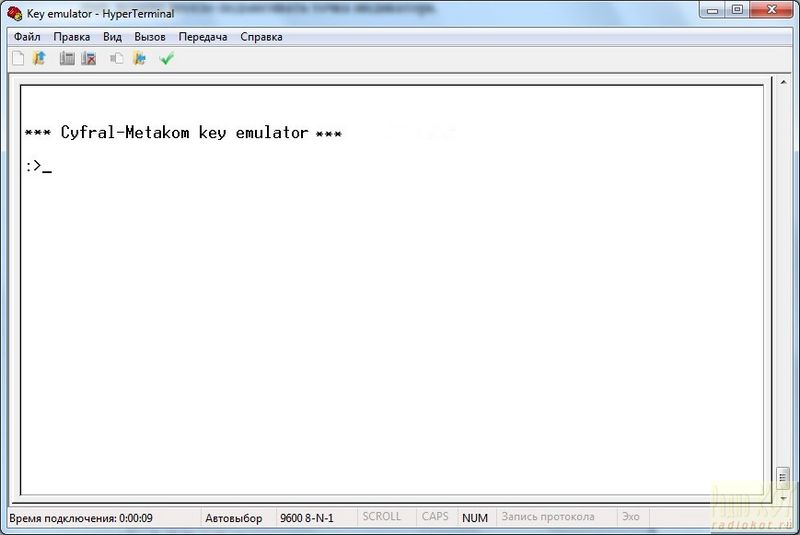This screenshot has height=535, width=800.
Task: Click the Автовыбор status bar entry
Action: 234,518
